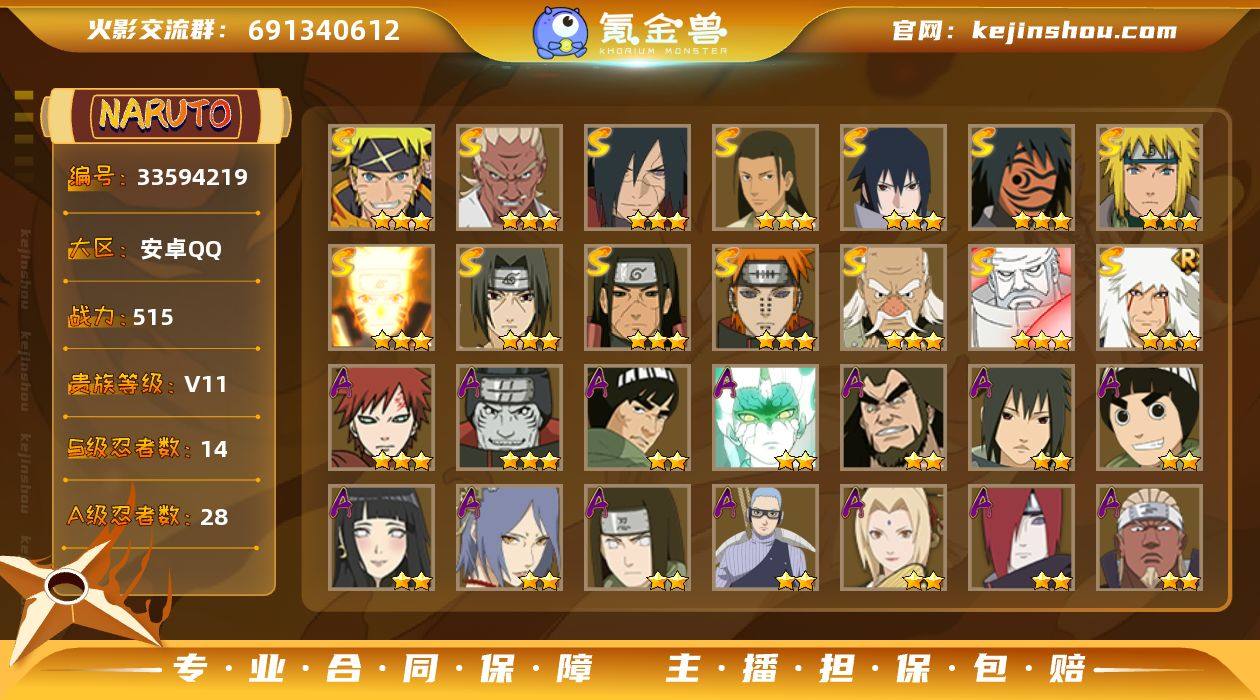Image resolution: width=1260 pixels, height=700 pixels.
Task: Click the purple-haired Konan portrait
Action: point(509,537)
